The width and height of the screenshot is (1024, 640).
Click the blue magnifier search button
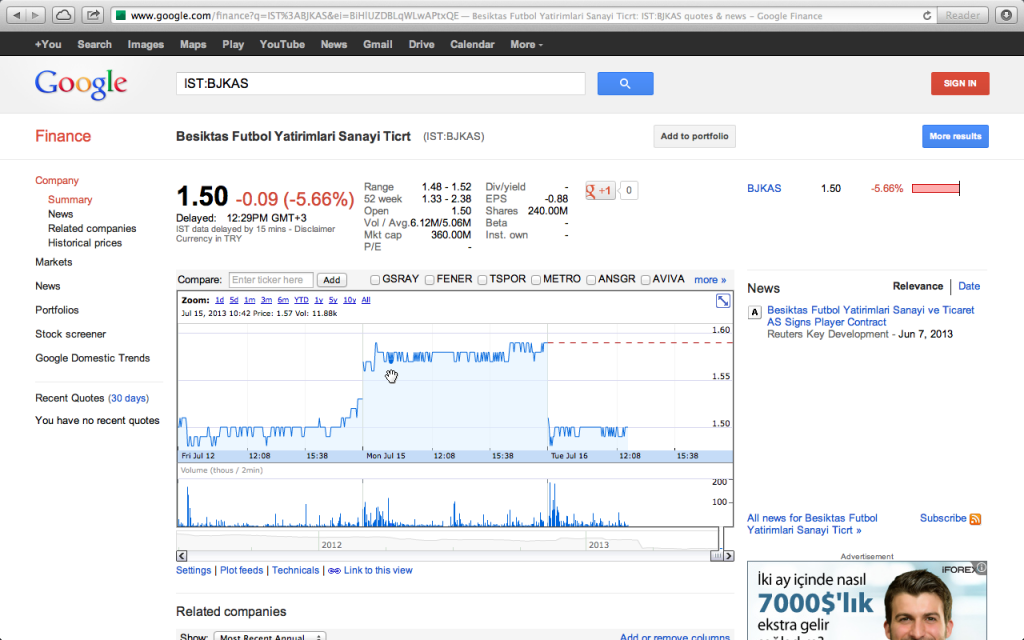(x=625, y=83)
